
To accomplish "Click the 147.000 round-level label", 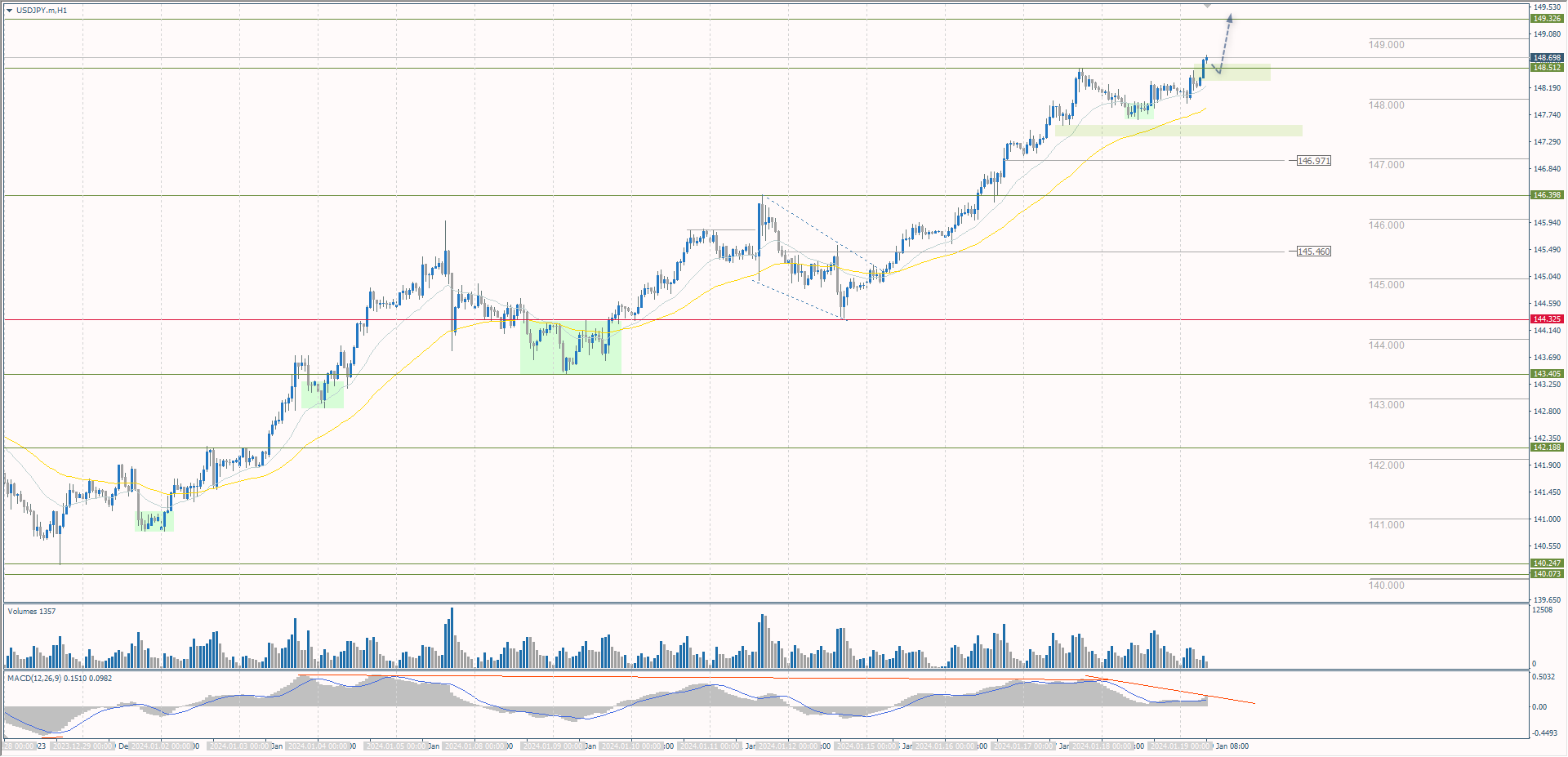I will pos(1387,165).
